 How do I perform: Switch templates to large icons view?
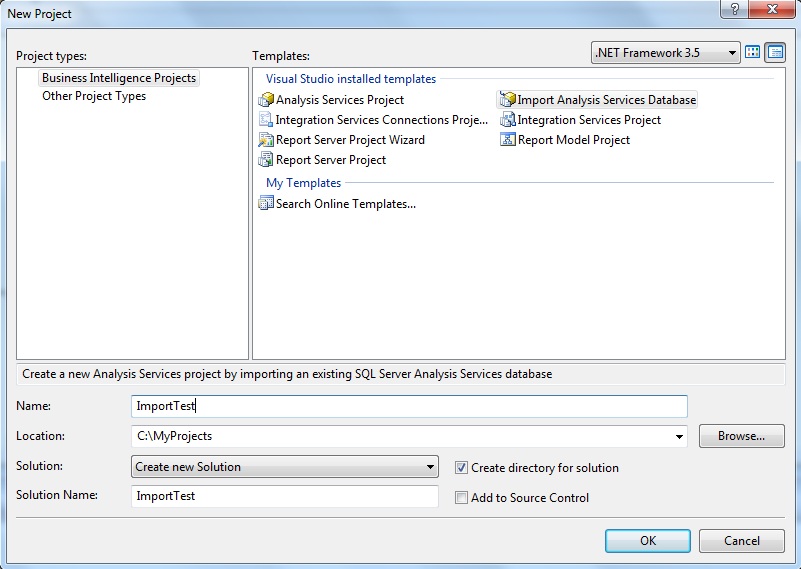coord(752,52)
